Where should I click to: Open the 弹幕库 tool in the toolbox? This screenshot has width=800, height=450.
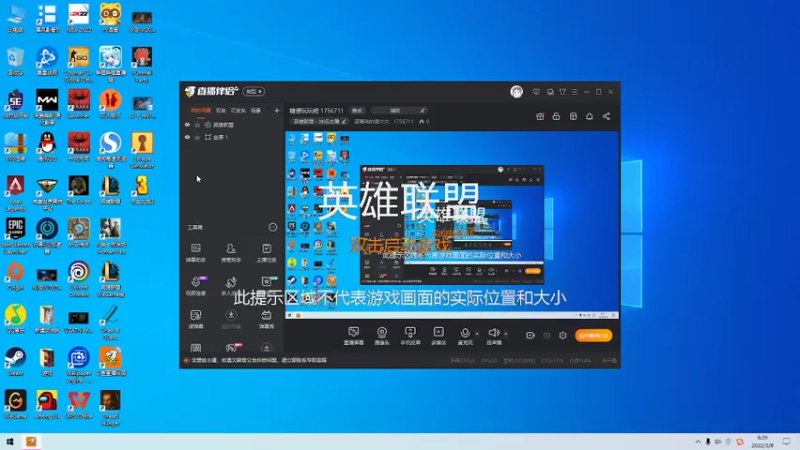266,319
